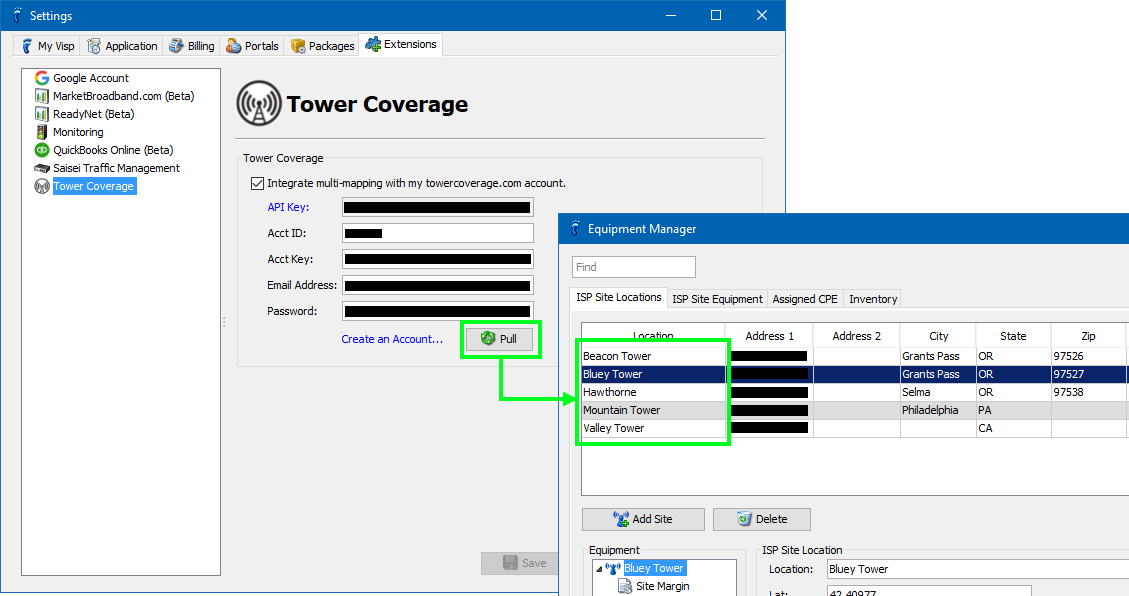Sort by City column header

point(938,336)
